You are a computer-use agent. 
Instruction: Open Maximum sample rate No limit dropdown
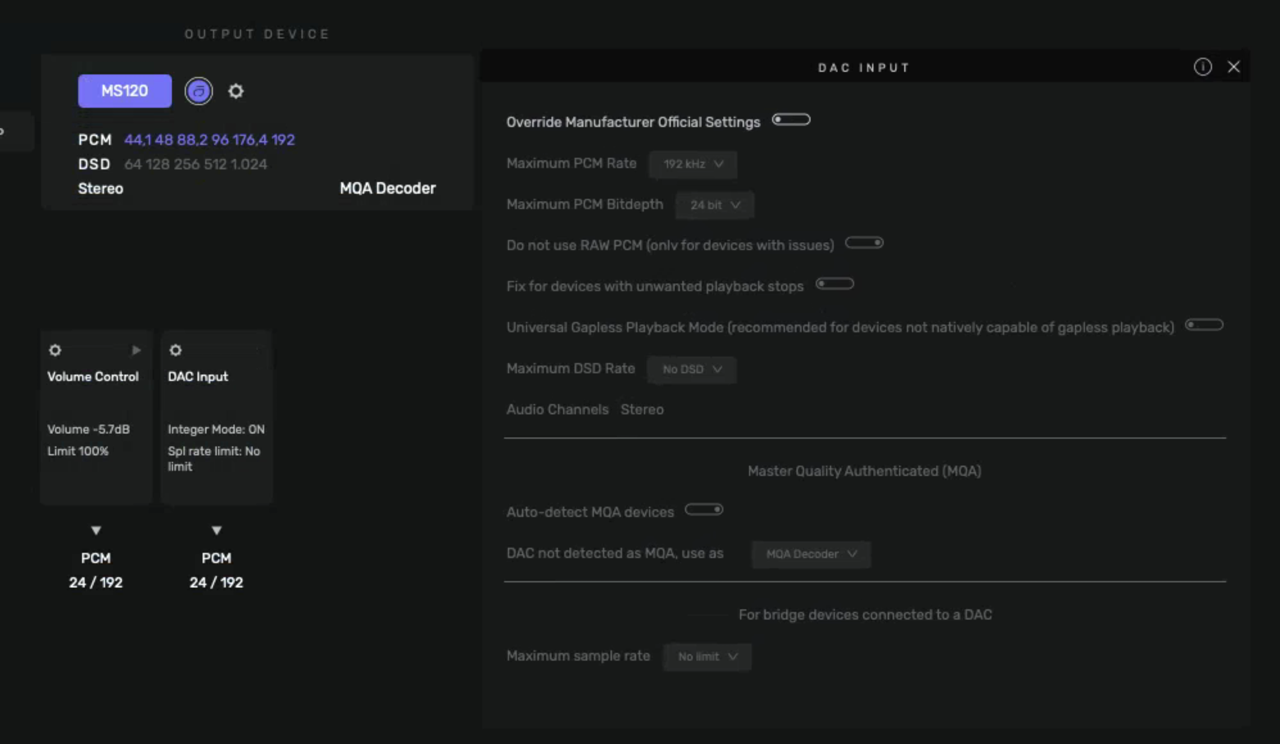pos(707,657)
